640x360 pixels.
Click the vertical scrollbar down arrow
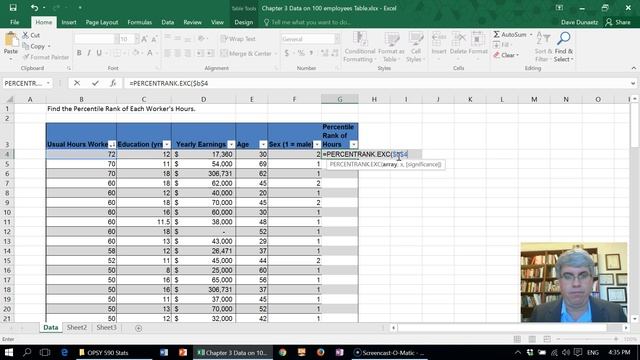(634, 319)
